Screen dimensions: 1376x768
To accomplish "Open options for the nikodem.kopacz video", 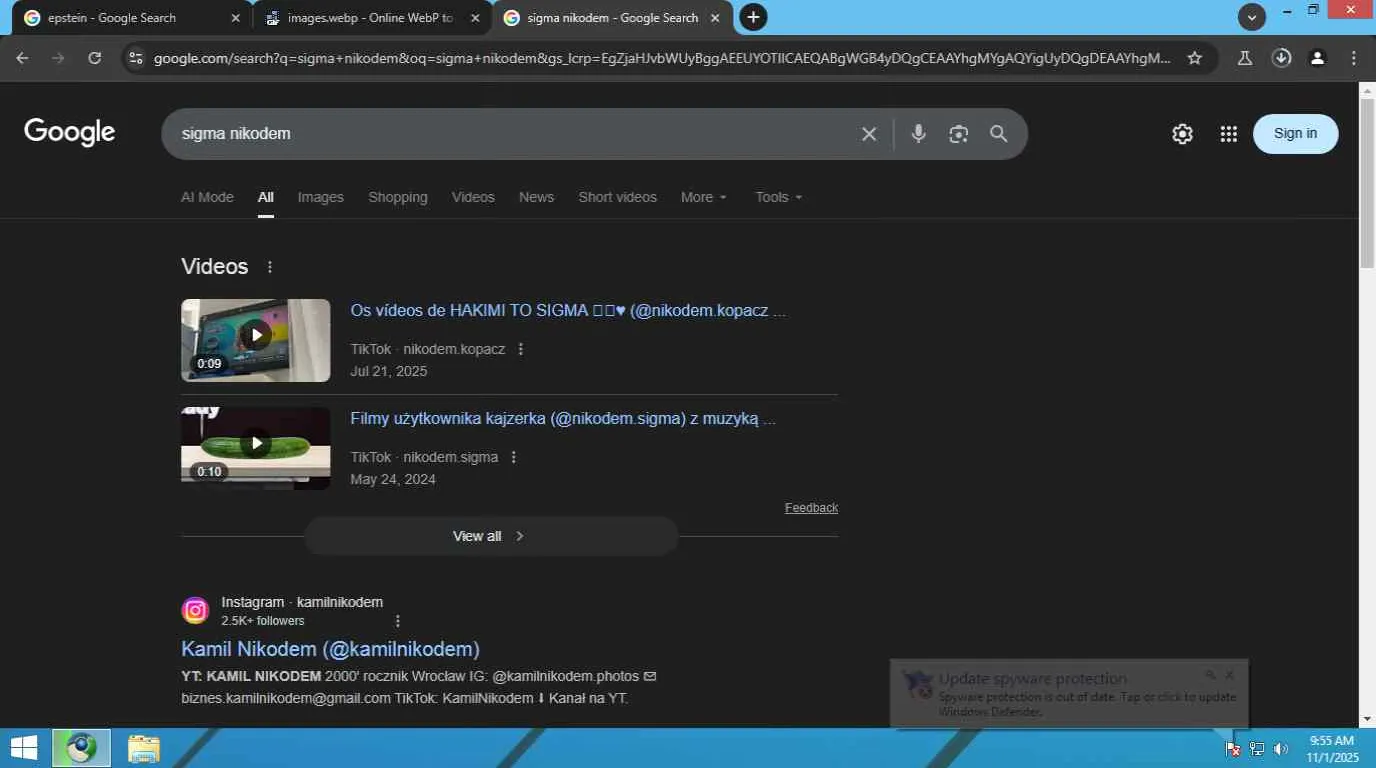I will pyautogui.click(x=520, y=349).
